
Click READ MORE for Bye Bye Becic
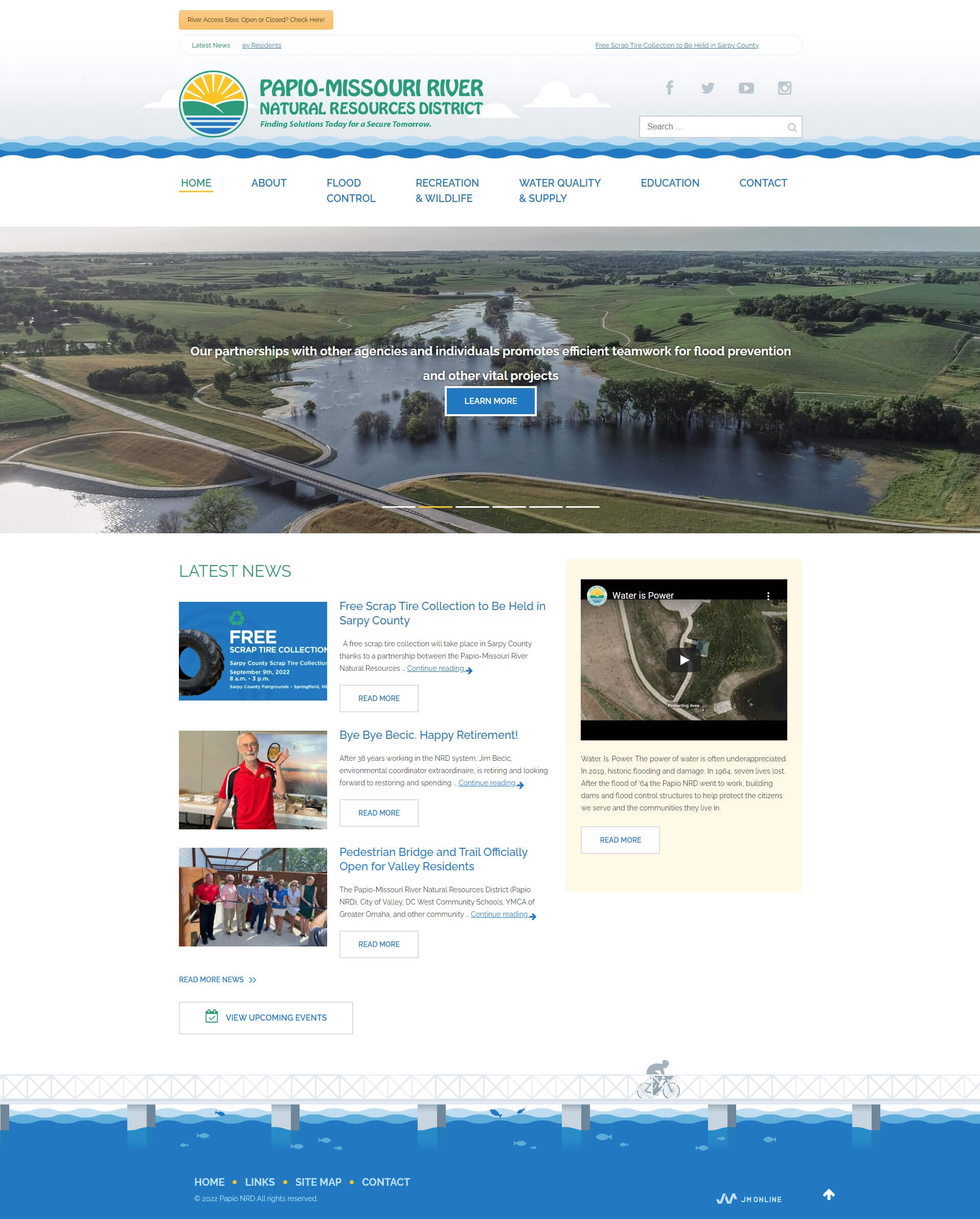379,812
